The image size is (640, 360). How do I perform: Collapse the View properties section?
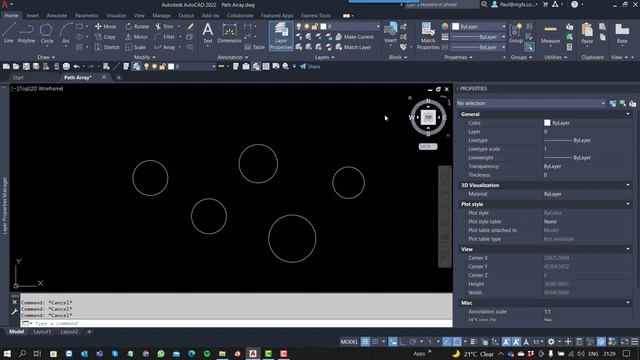[628, 249]
